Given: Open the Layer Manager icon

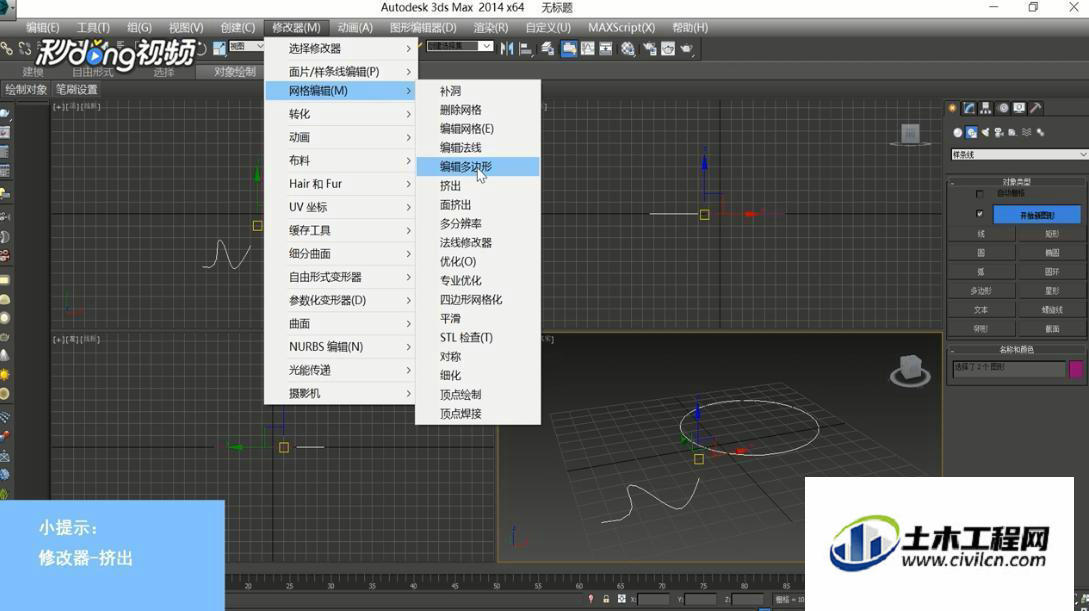Looking at the screenshot, I should pyautogui.click(x=548, y=49).
